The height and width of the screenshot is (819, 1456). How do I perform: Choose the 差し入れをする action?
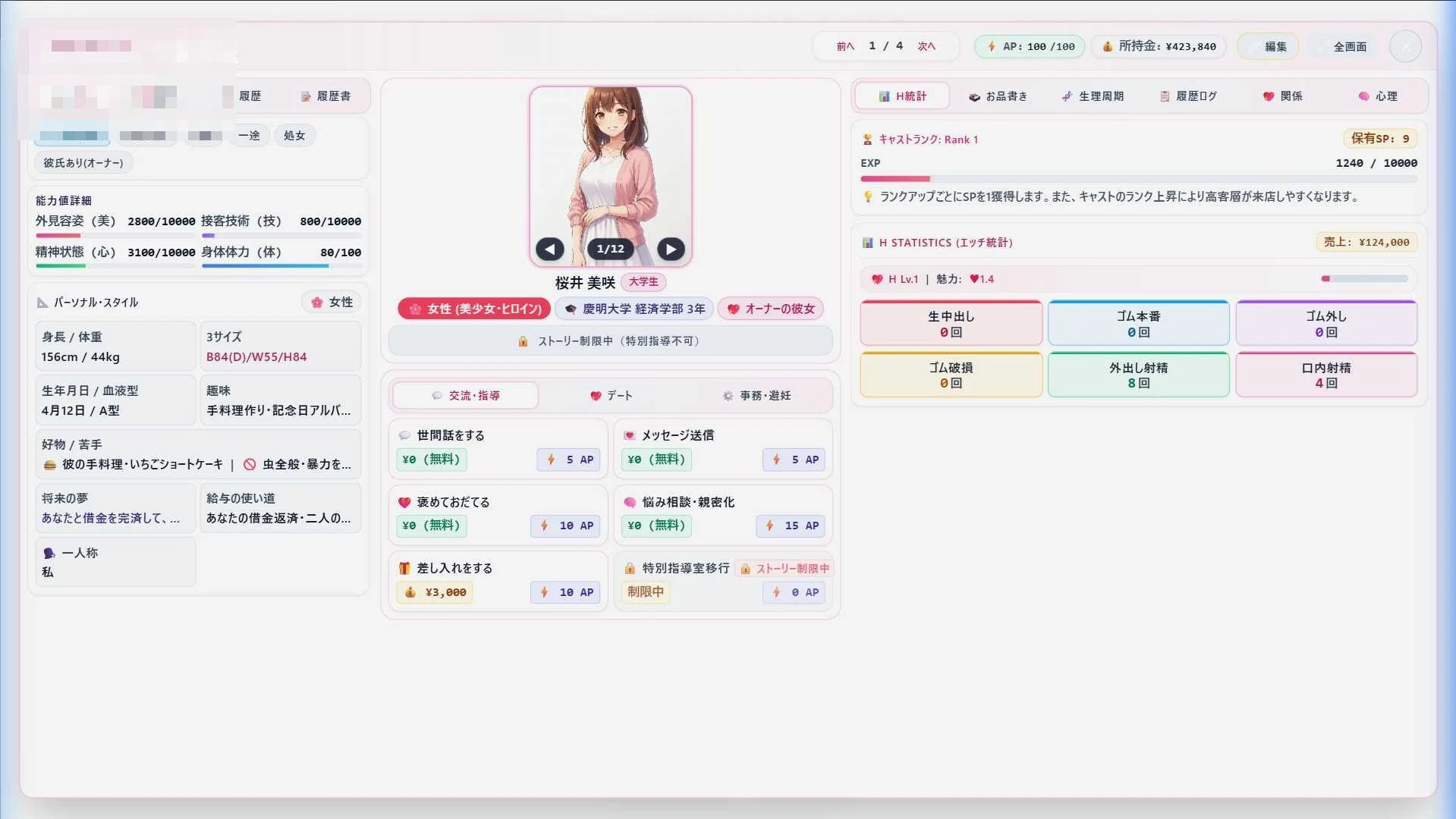(x=498, y=581)
